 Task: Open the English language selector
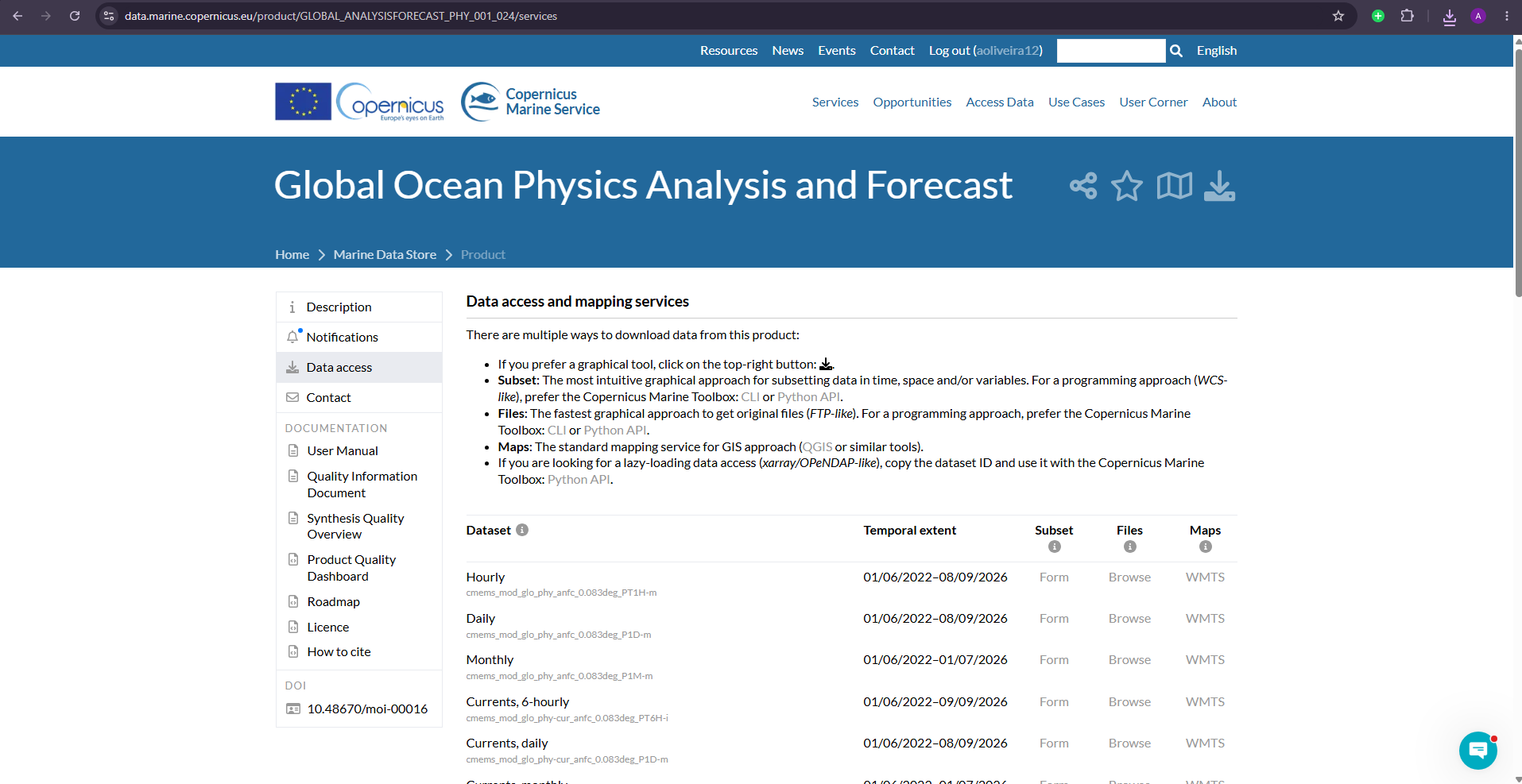tap(1217, 51)
